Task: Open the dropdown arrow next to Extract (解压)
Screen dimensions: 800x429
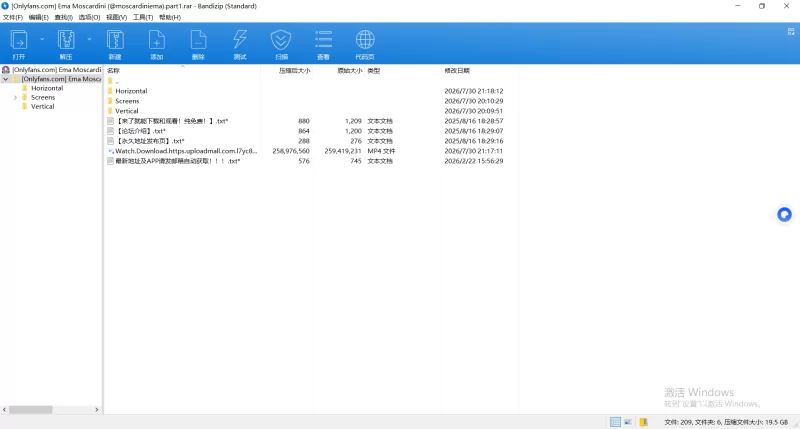Action: click(x=89, y=39)
